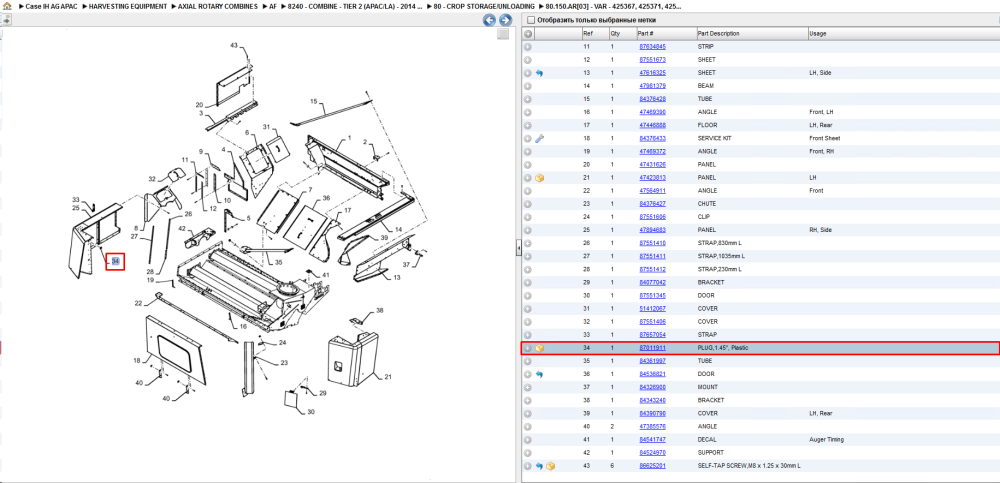Click highlighted callout 34 in diagram
Screen dimensions: 1000x483
tap(115, 262)
